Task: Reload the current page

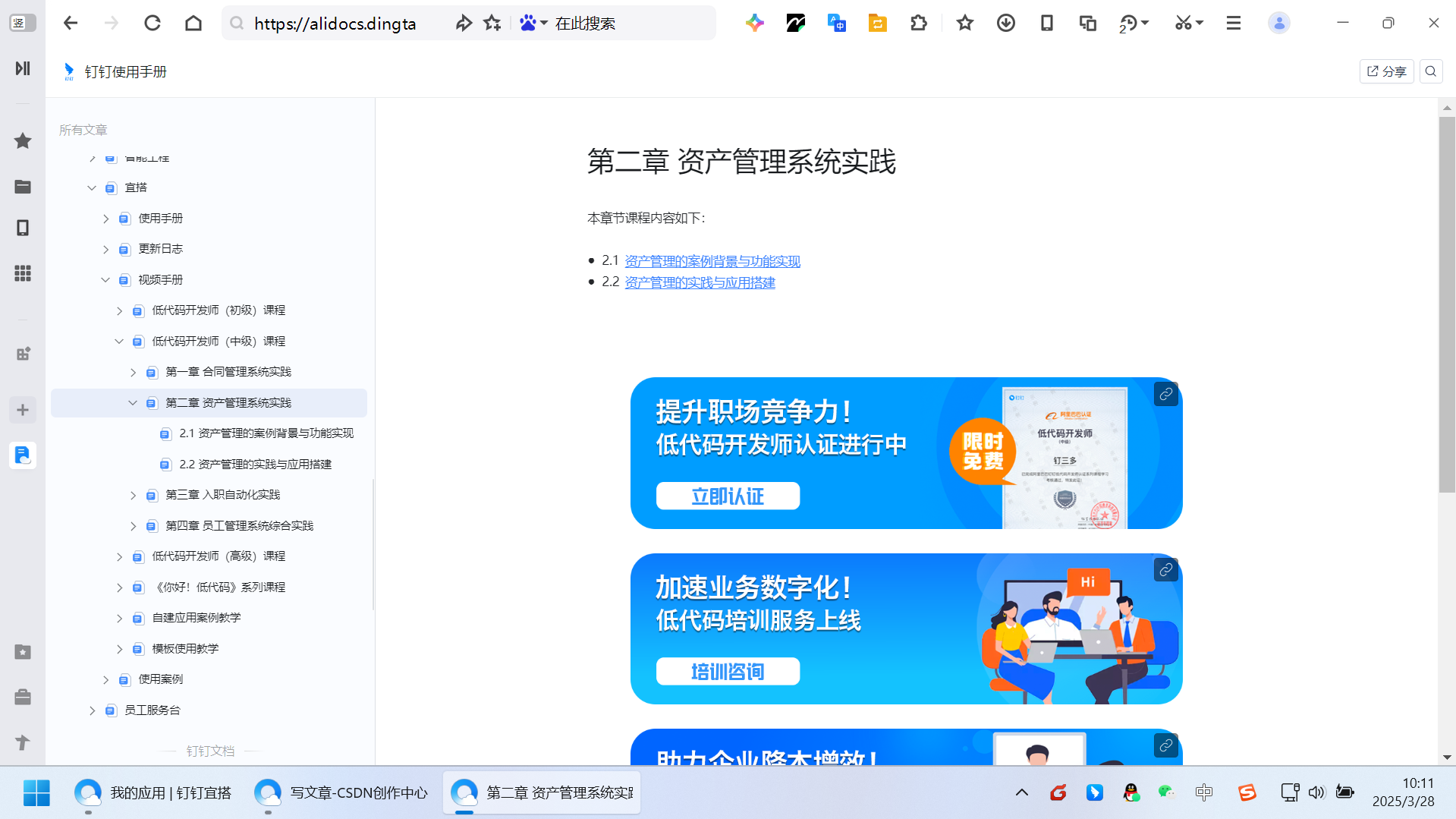Action: (153, 24)
